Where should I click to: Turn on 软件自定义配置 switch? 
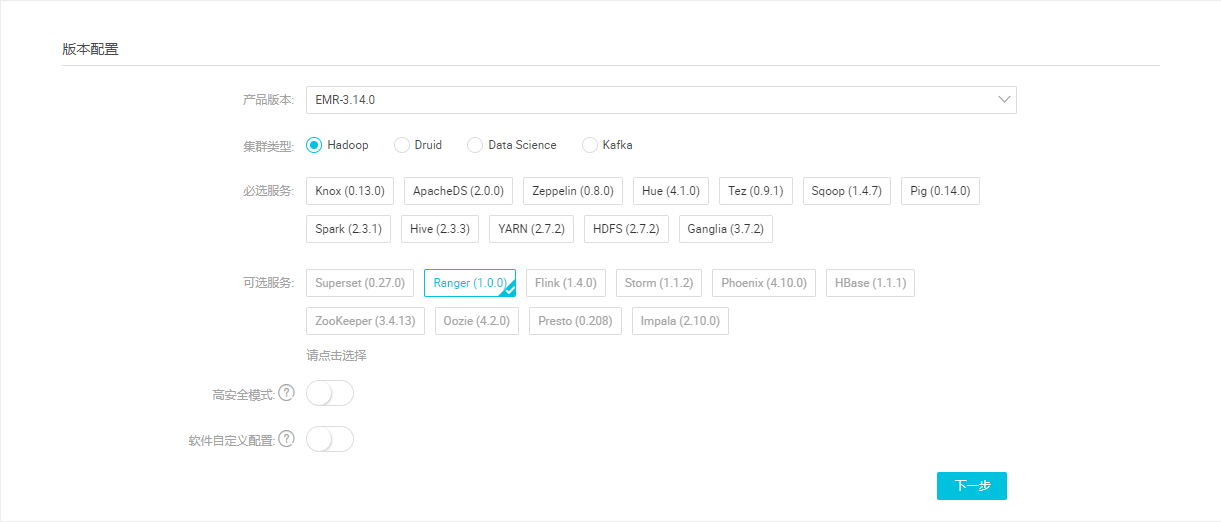click(x=330, y=439)
